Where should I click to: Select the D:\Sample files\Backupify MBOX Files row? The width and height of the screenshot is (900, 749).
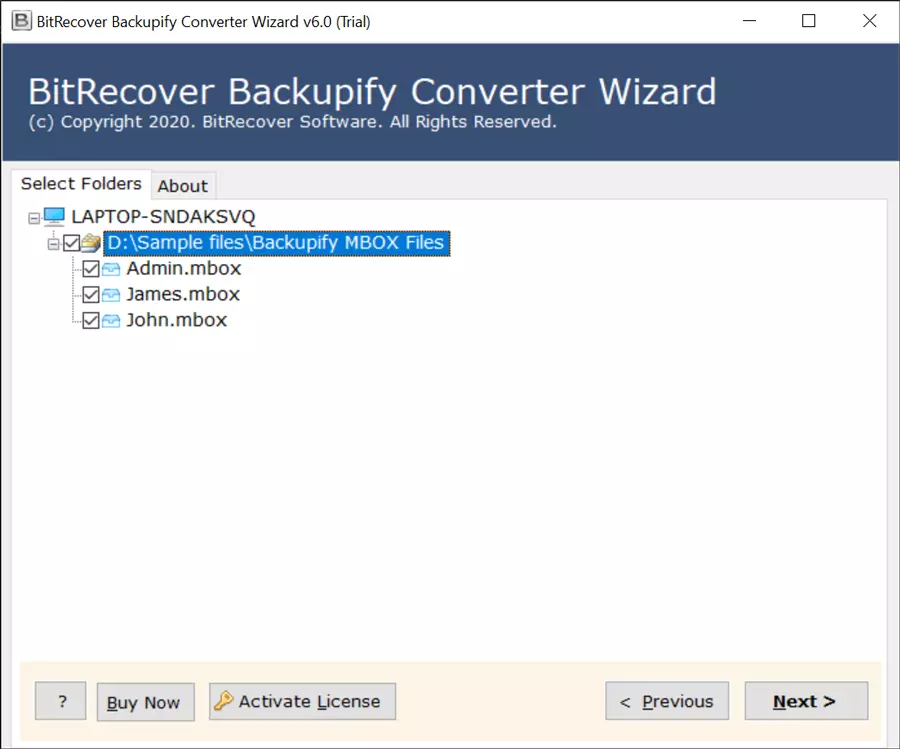(x=277, y=243)
